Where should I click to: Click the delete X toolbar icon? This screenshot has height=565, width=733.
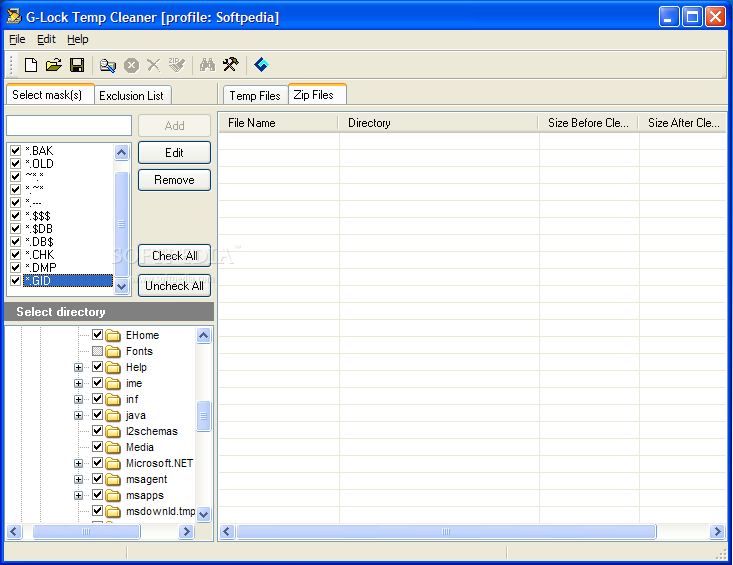tap(153, 65)
